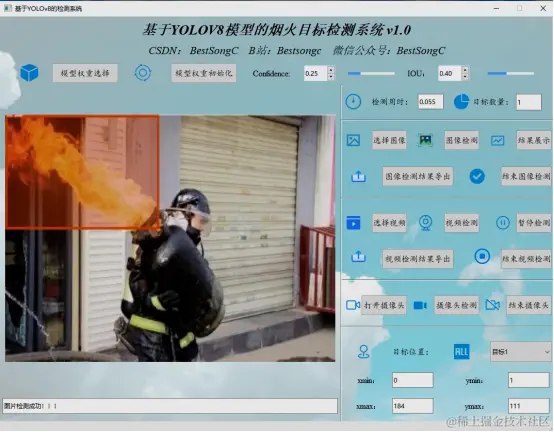Click the pause circle icon
554x432 pixels.
[x=502, y=223]
